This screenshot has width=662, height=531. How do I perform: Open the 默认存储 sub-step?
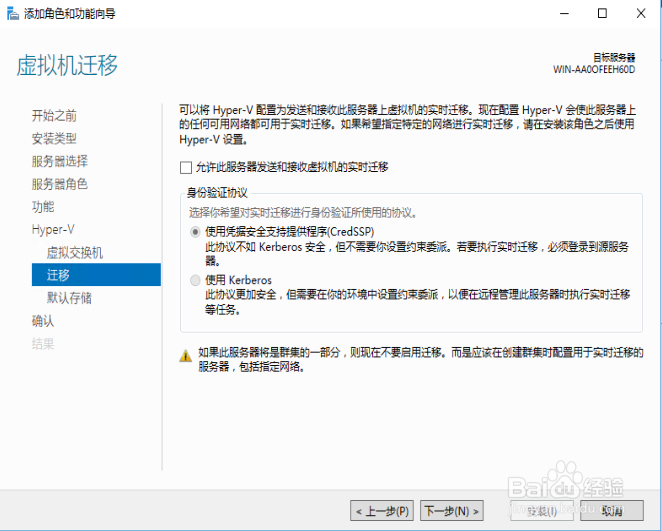click(69, 298)
